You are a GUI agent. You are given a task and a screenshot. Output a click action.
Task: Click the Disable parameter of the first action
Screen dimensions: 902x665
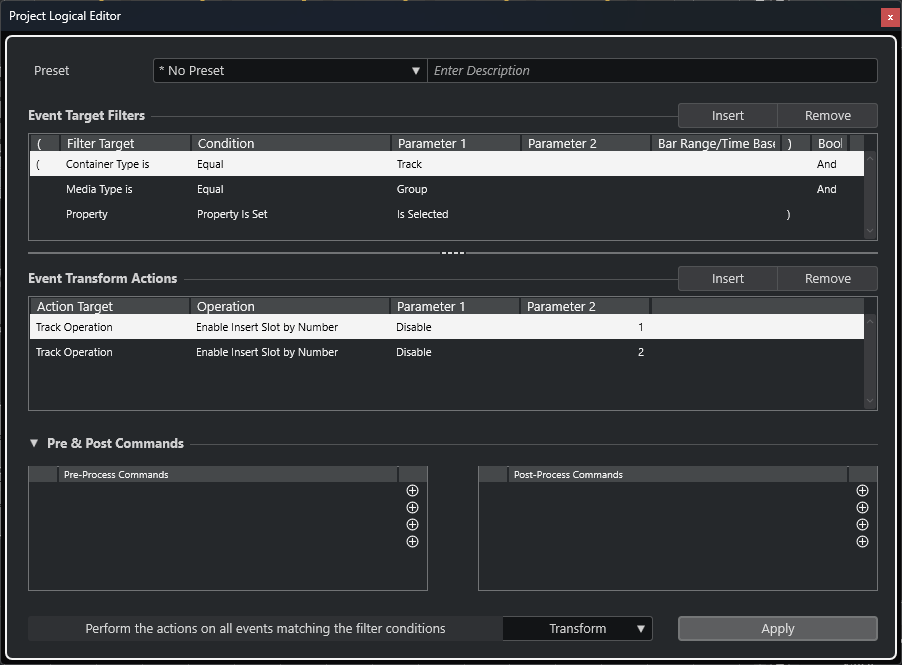pyautogui.click(x=414, y=327)
